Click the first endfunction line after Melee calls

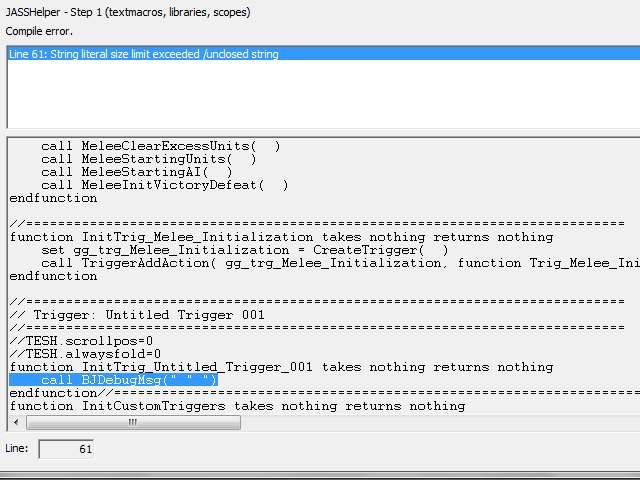coord(53,198)
